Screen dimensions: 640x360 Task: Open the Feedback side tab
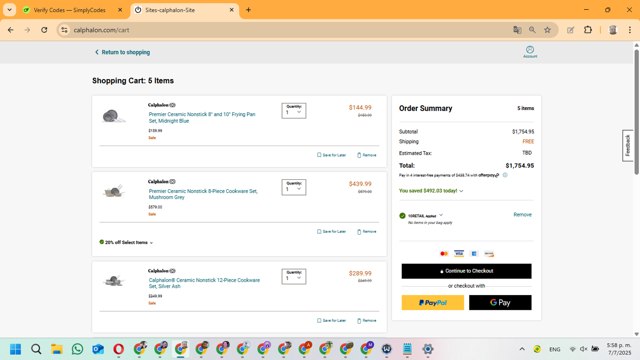[627, 145]
